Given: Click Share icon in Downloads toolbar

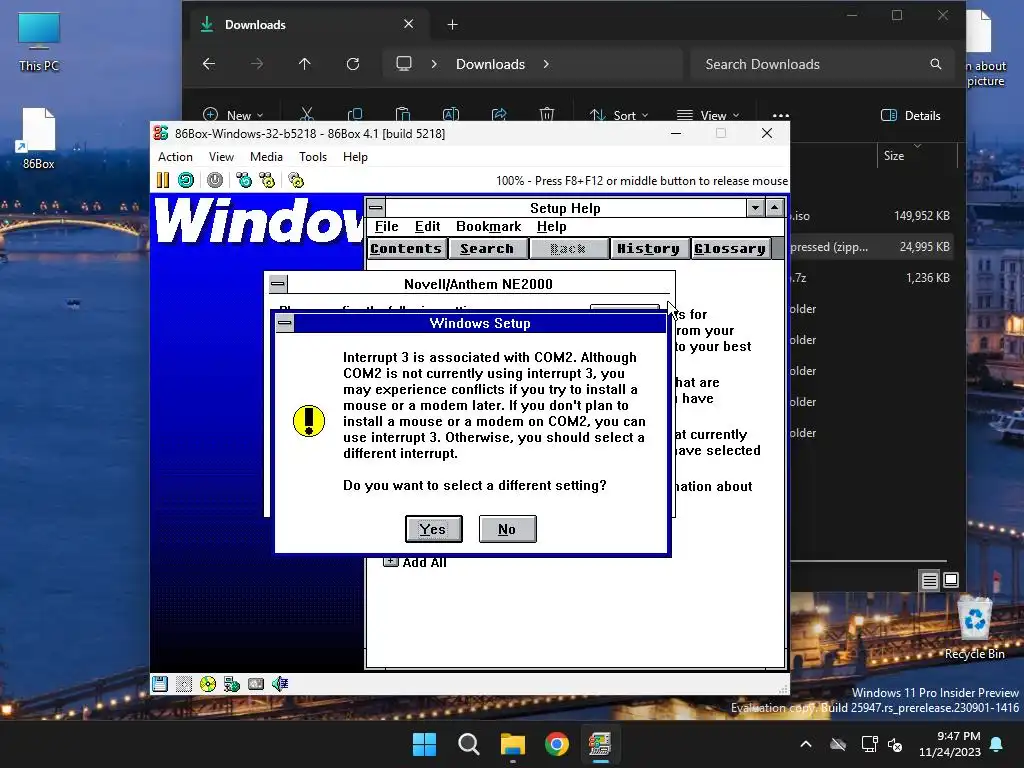Looking at the screenshot, I should point(499,115).
